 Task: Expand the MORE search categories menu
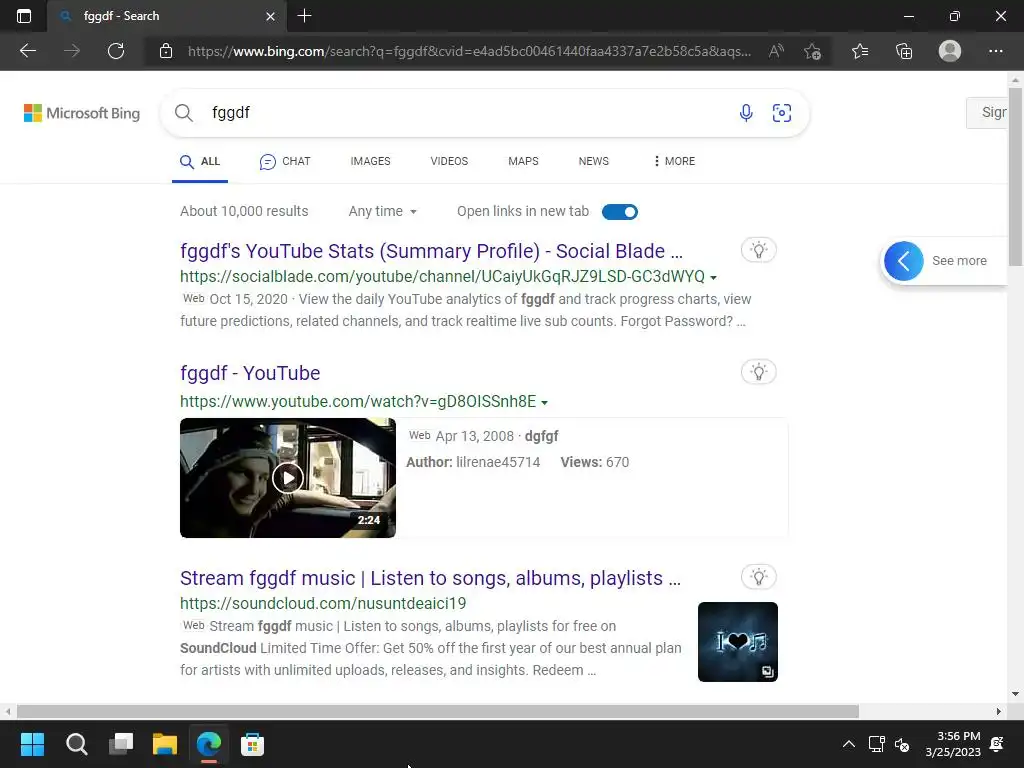tap(675, 161)
